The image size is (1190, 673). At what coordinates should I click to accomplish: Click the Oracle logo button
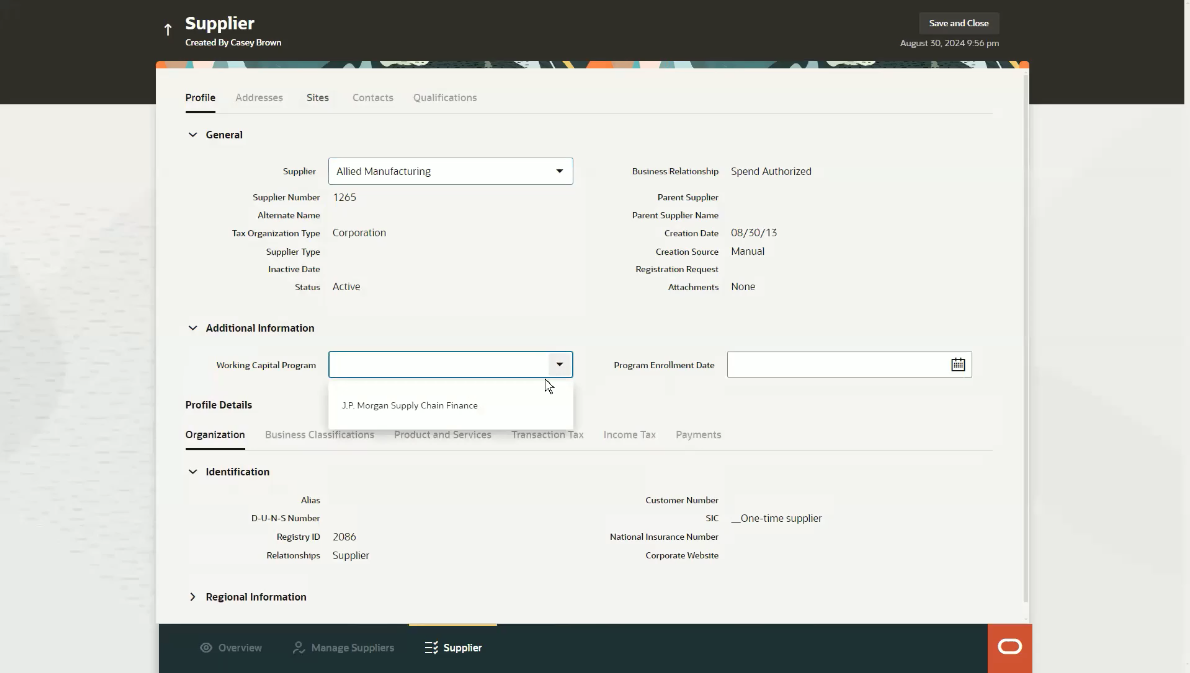click(x=1009, y=647)
